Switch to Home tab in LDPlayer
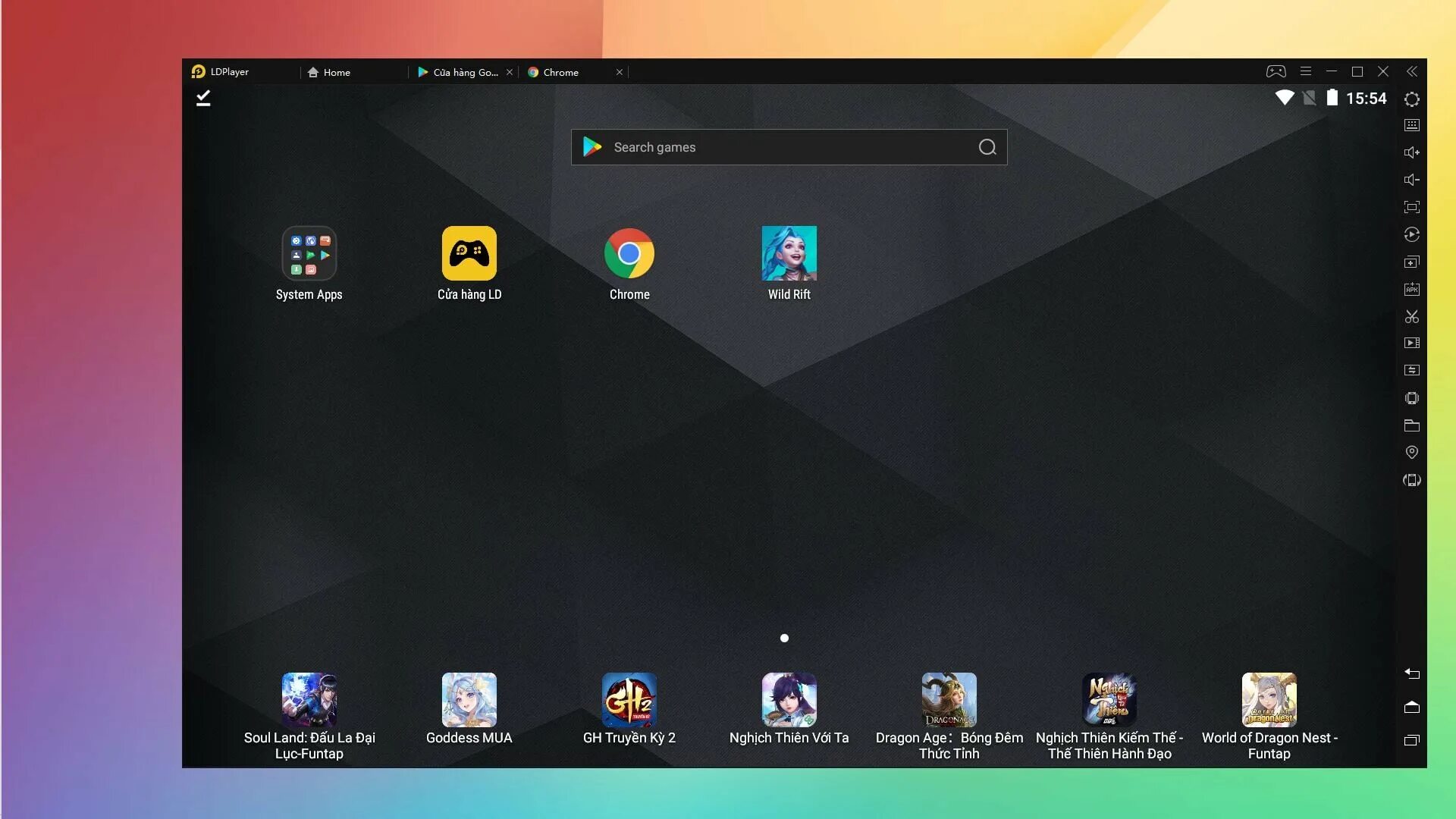The width and height of the screenshot is (1456, 819). point(335,71)
